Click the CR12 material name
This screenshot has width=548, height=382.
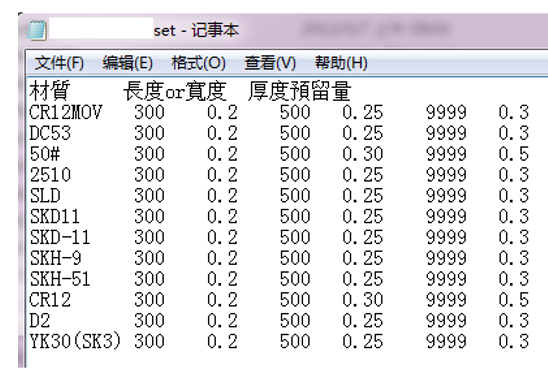50,300
